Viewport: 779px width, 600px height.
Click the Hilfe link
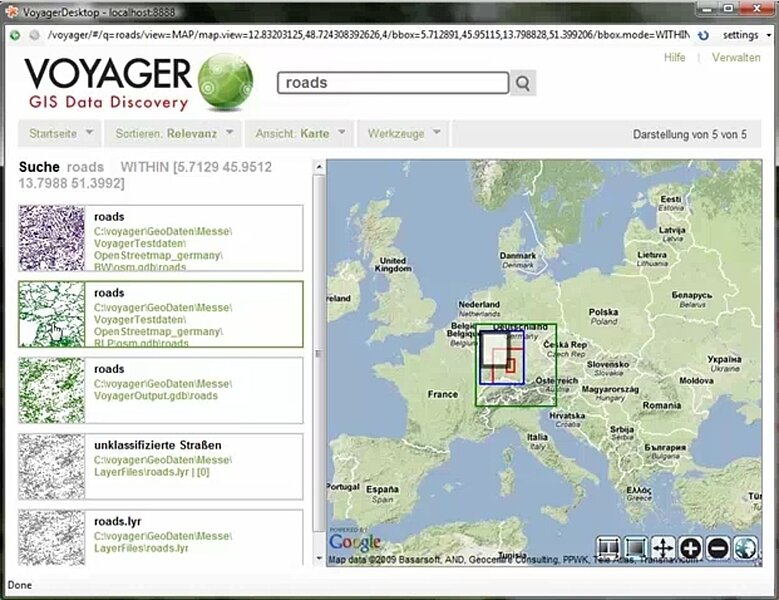pos(675,58)
